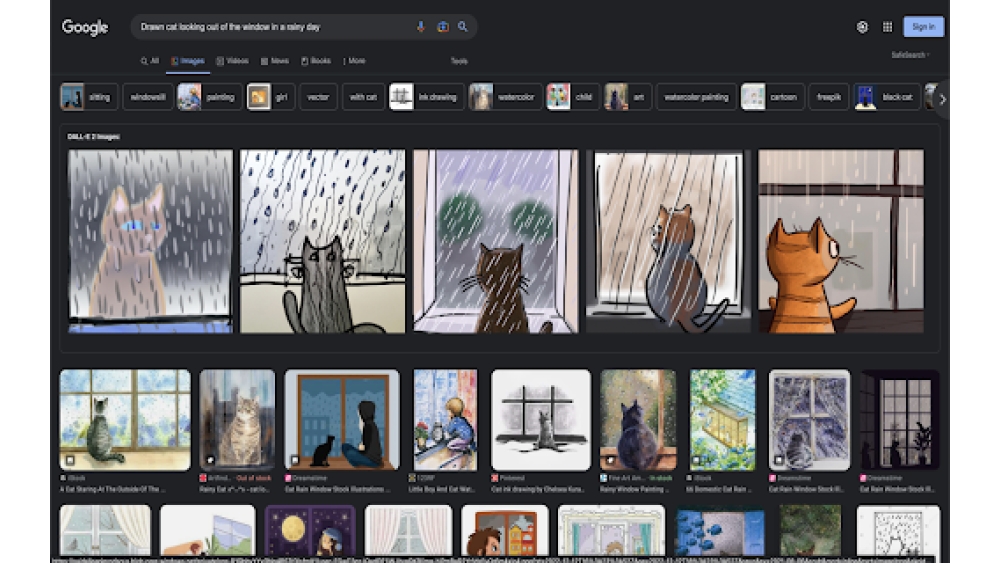This screenshot has width=1000, height=563.
Task: Open 'A Cat Staring At The Outside' caption link
Action: coord(112,489)
